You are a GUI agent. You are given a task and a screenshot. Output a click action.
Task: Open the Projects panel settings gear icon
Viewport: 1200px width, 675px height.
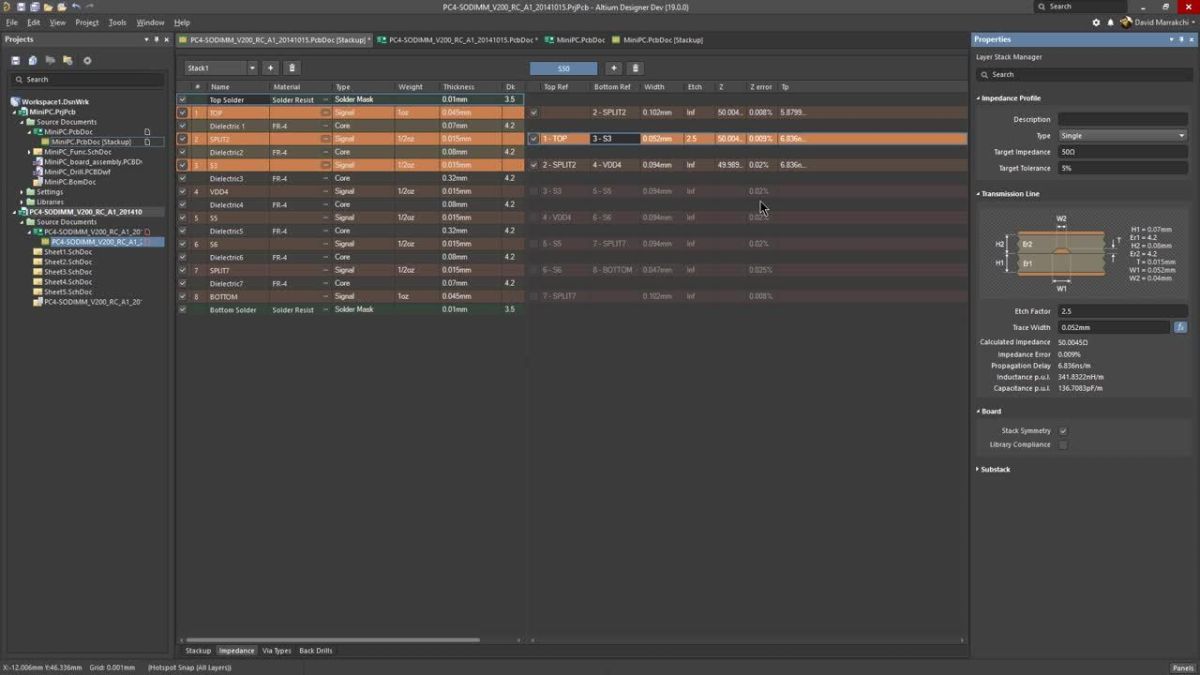click(87, 60)
